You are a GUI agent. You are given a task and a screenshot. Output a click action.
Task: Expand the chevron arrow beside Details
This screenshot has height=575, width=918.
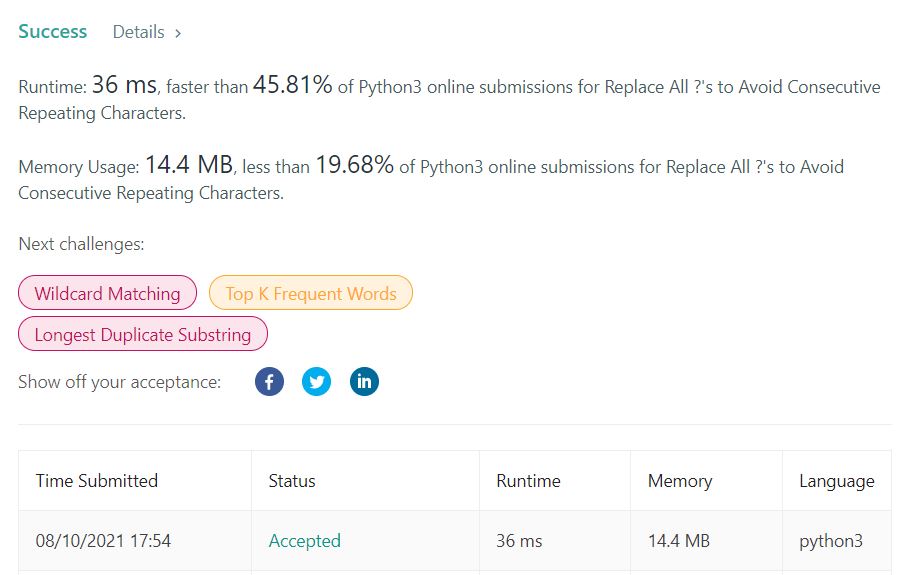coord(178,33)
